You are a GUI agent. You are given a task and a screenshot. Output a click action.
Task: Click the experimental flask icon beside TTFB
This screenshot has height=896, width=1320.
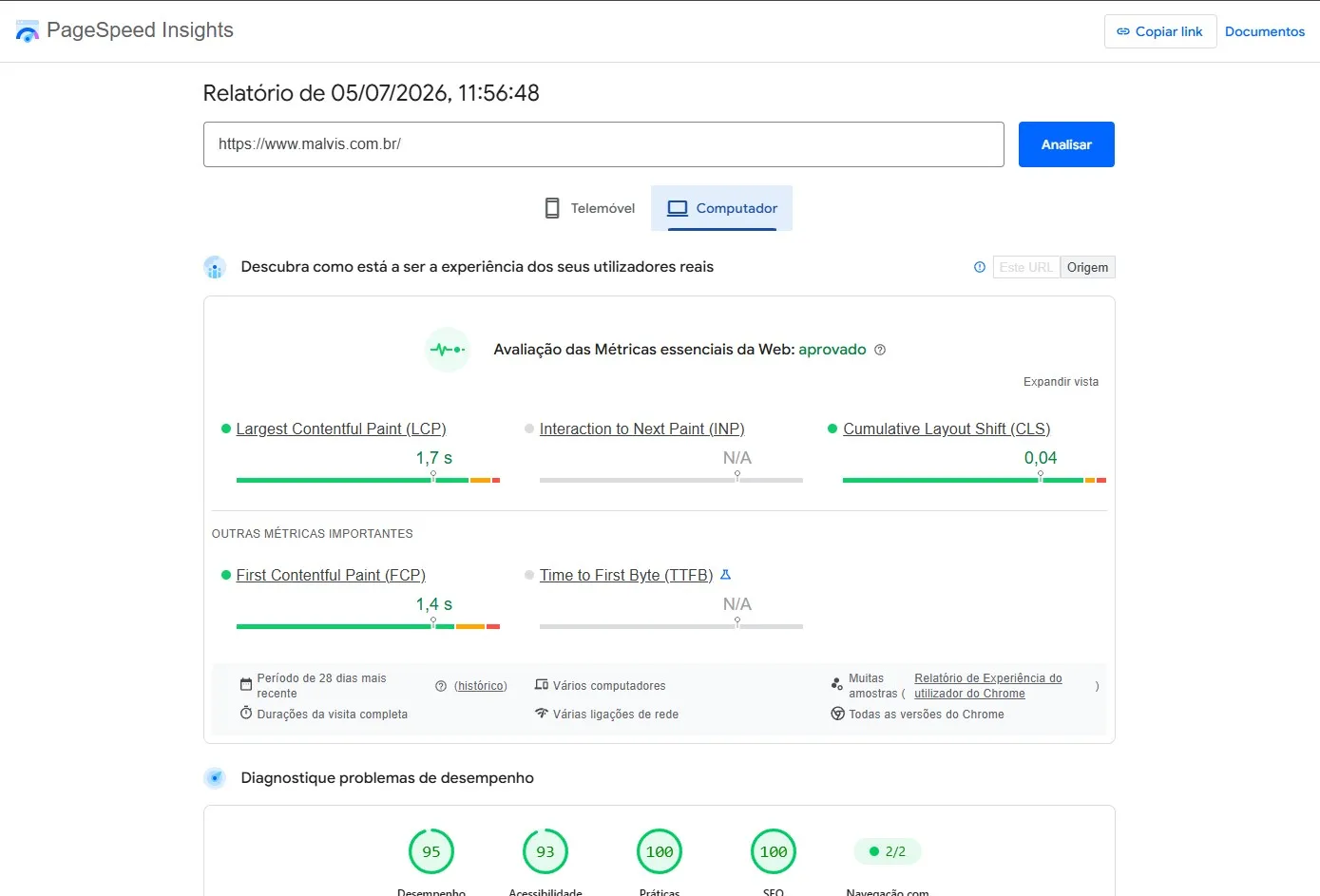(x=726, y=575)
